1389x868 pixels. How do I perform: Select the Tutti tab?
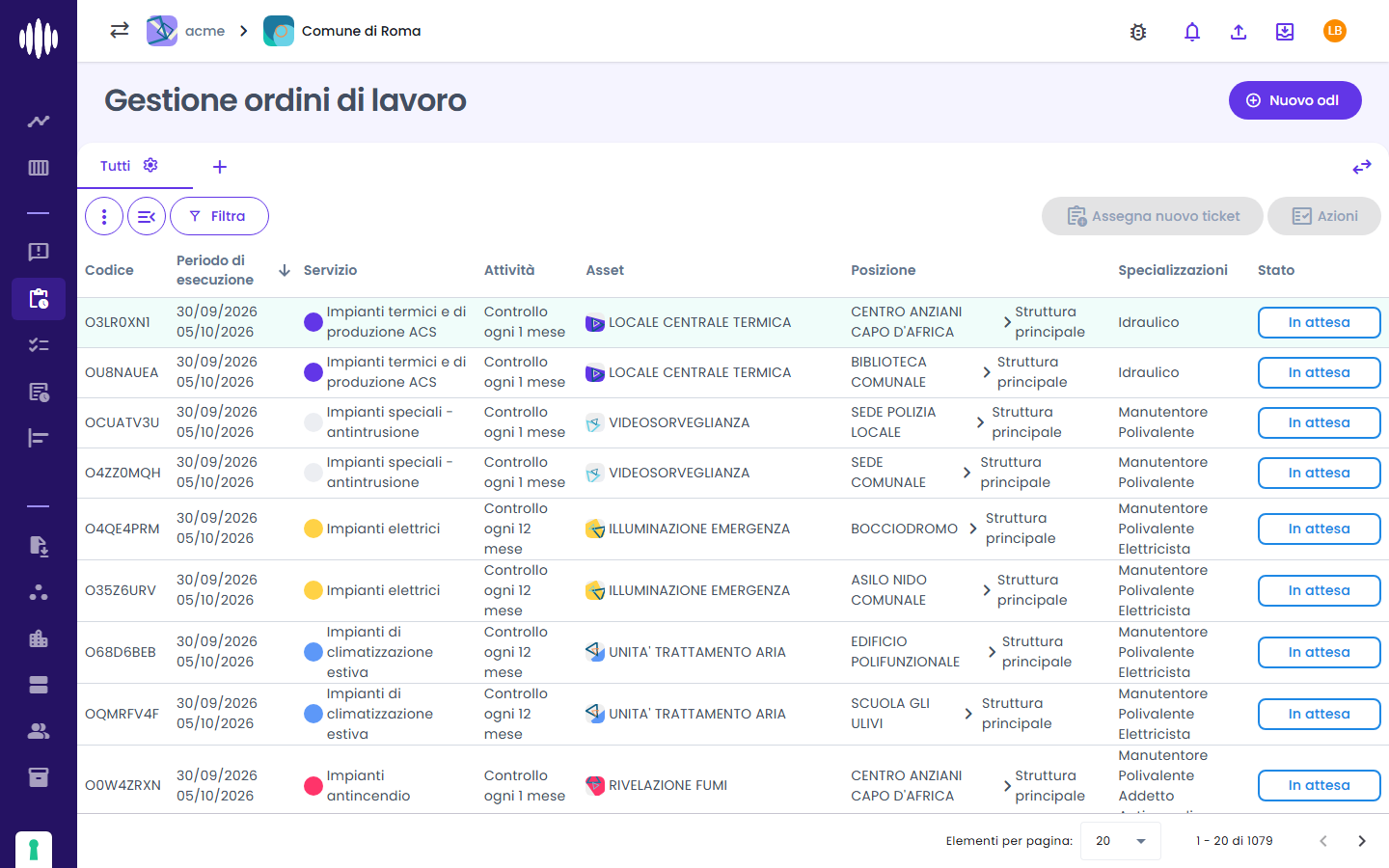click(x=115, y=166)
